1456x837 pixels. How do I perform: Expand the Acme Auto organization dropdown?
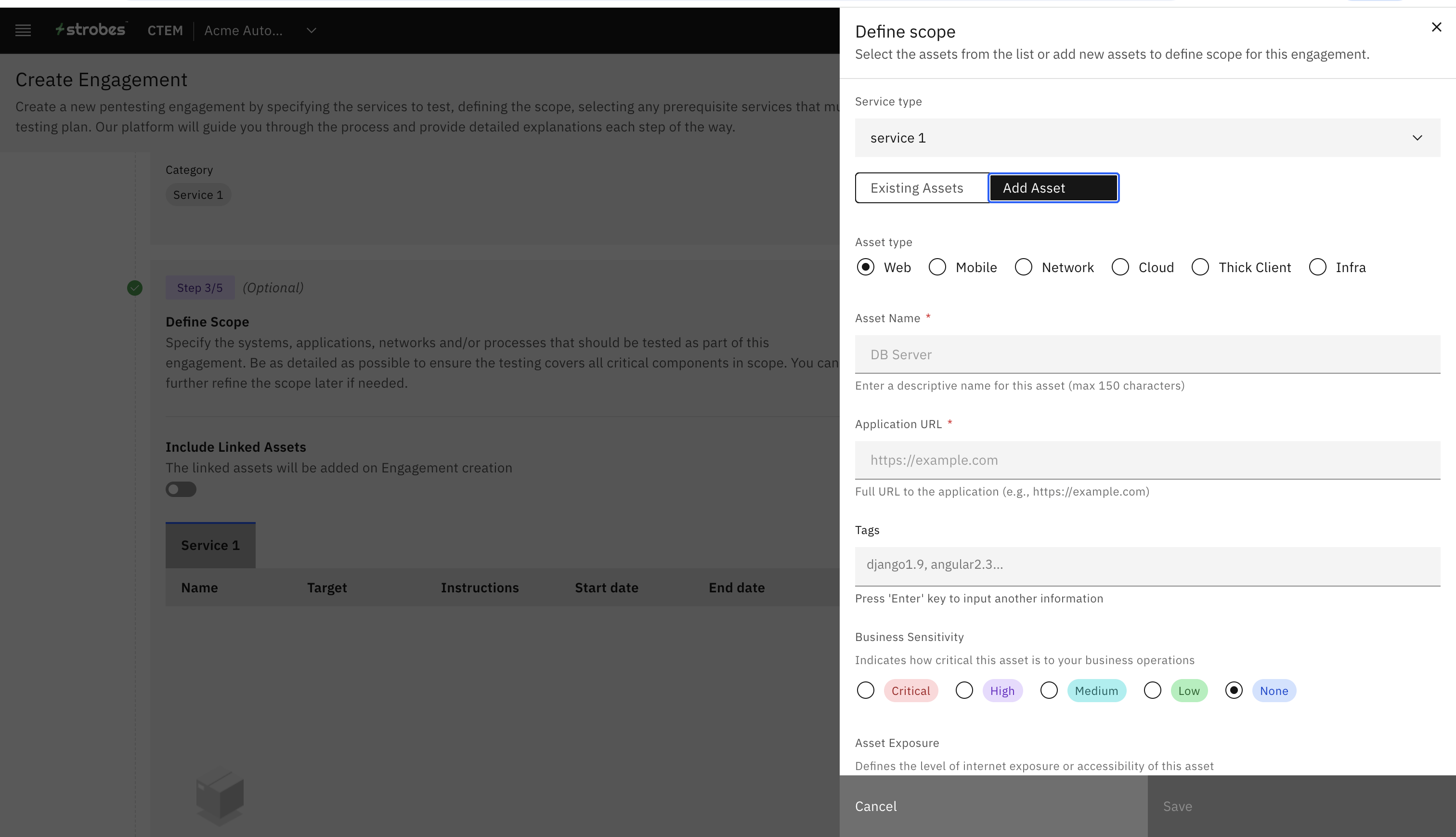click(x=311, y=30)
